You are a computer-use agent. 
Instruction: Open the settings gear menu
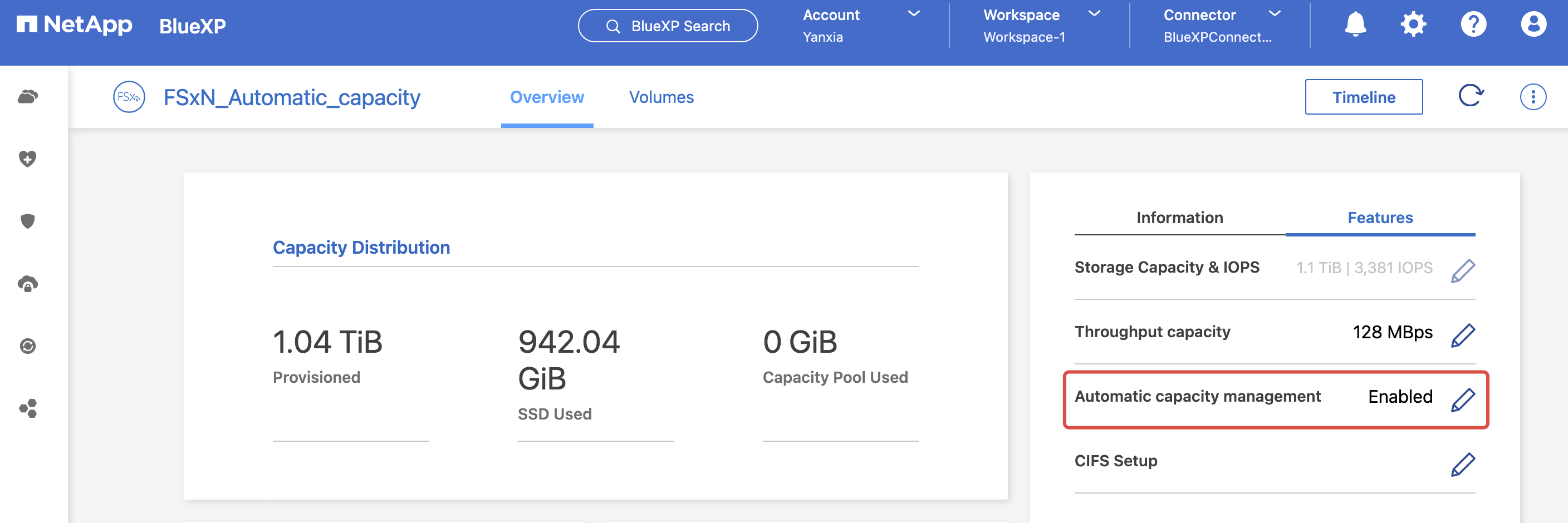[1413, 25]
